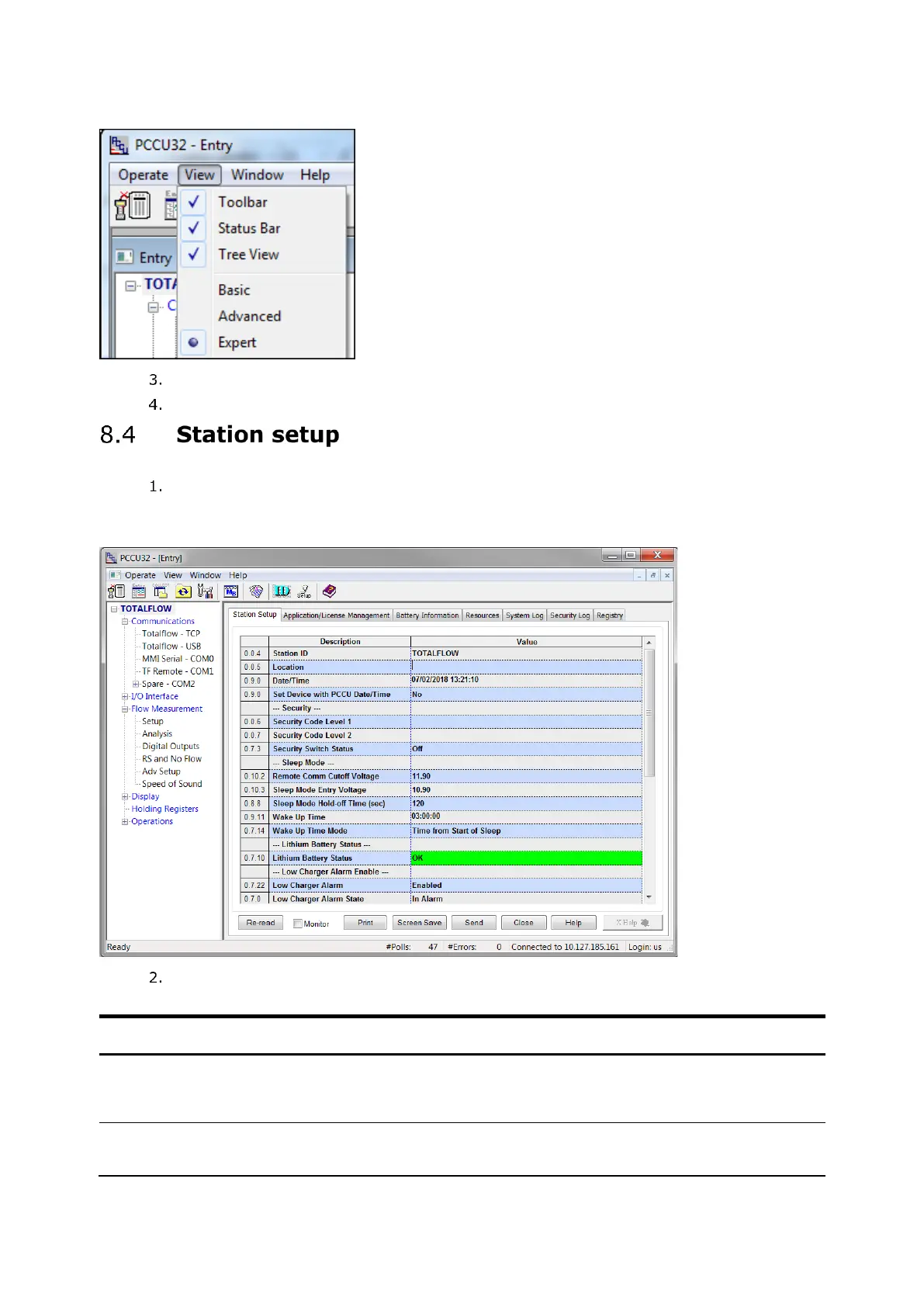Click the Collect icon in lower window toolbar
Screen dimensions: 924x1307
[161, 591]
